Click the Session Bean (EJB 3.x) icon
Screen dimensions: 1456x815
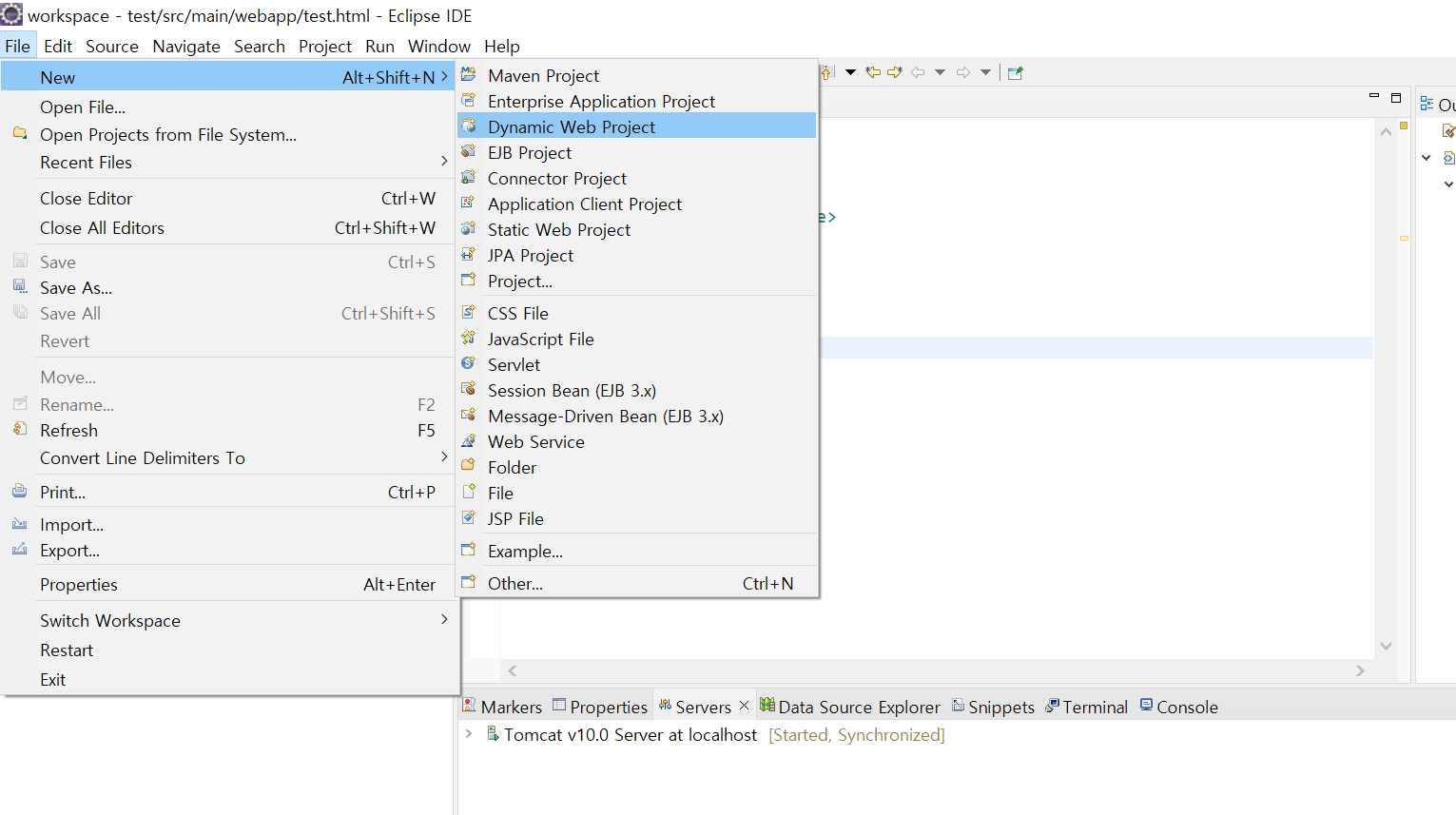pos(469,390)
